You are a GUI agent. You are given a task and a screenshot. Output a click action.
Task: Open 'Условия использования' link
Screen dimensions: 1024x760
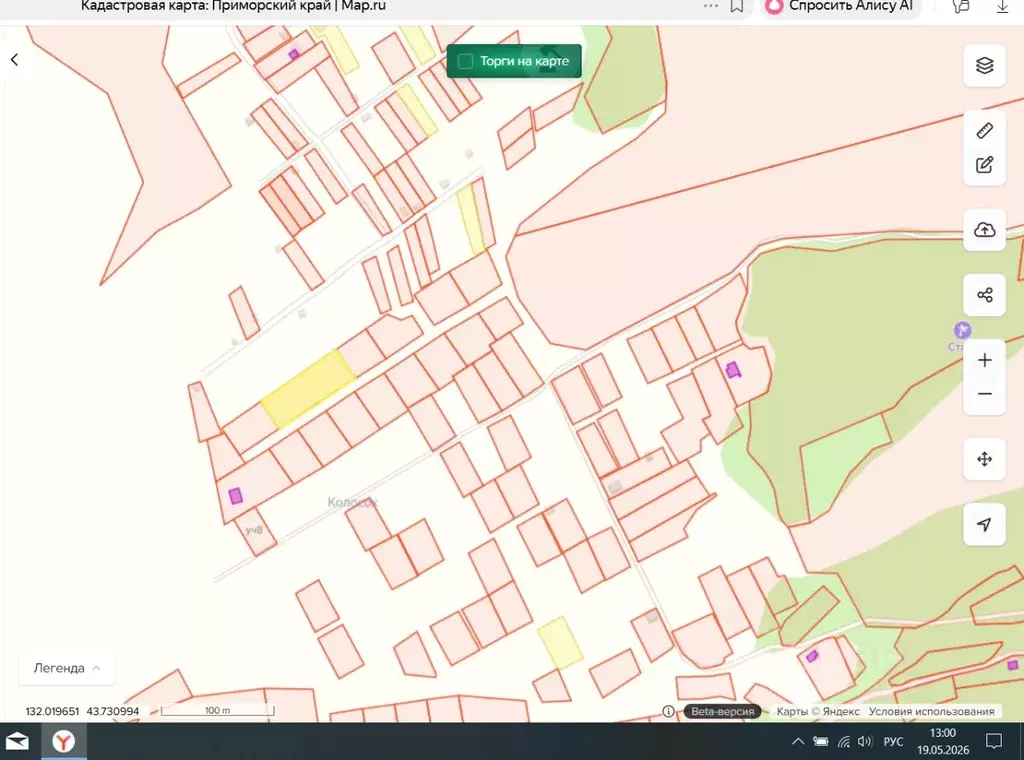[931, 711]
